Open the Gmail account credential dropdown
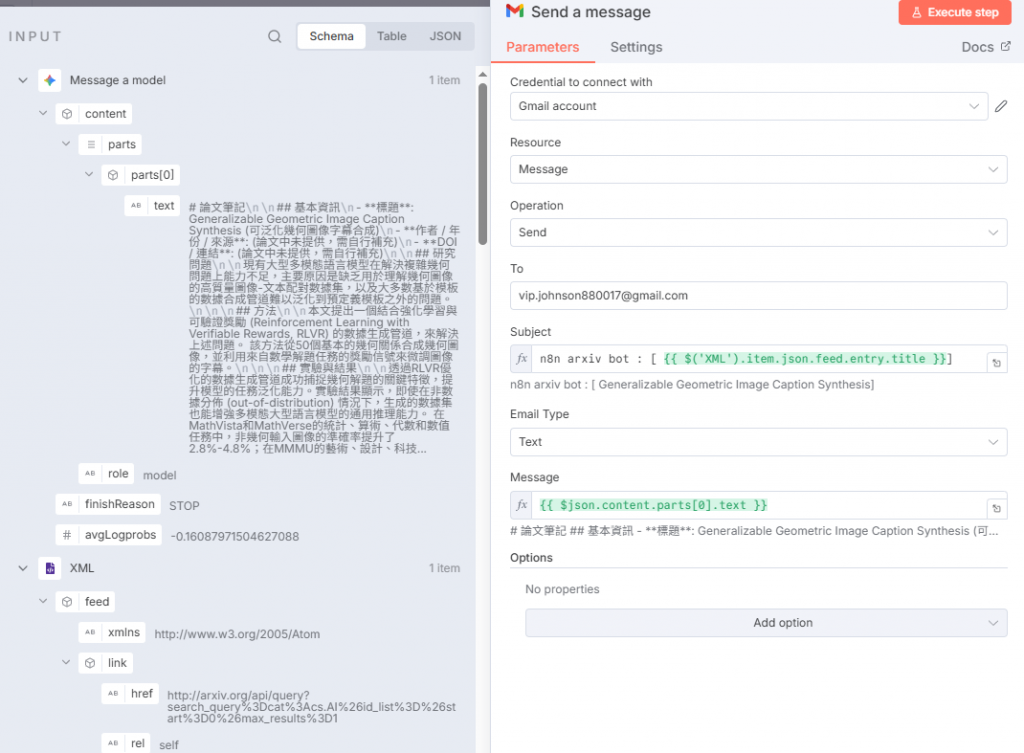 (748, 106)
